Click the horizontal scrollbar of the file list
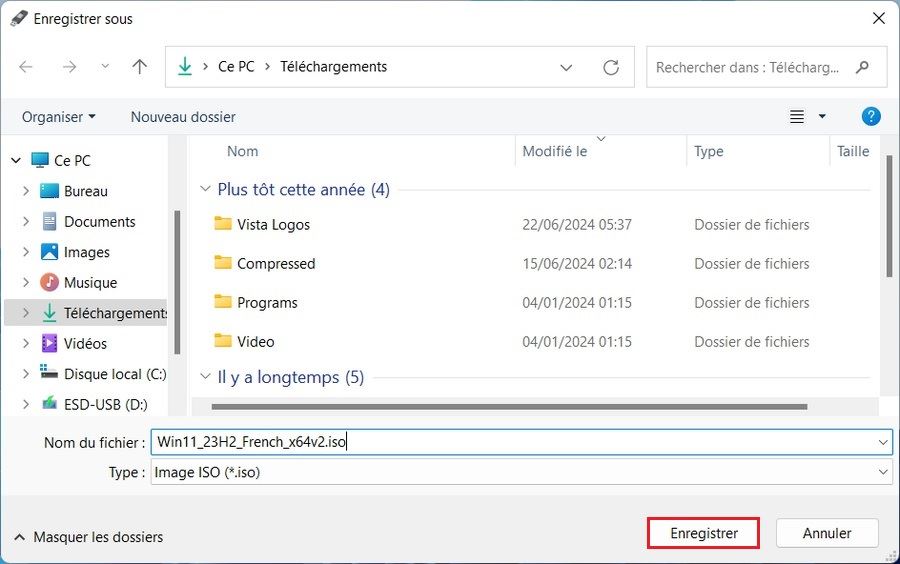The height and width of the screenshot is (564, 900). [x=509, y=407]
